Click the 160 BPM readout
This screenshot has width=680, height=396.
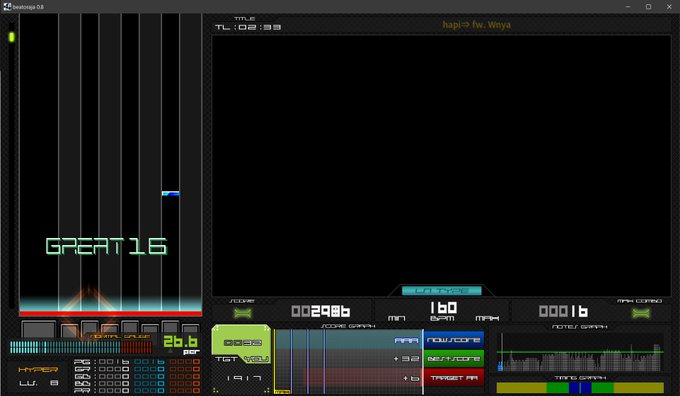[443, 308]
